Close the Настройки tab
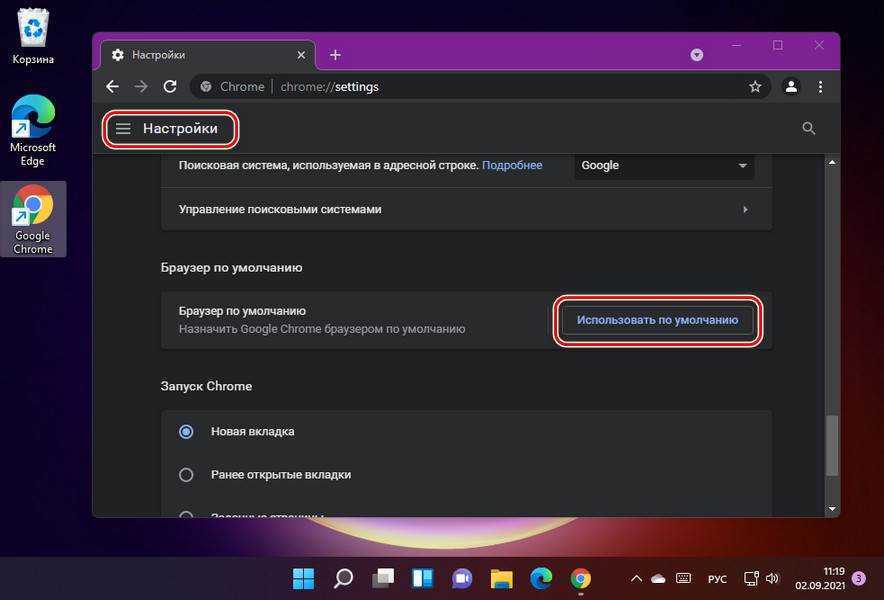 301,55
